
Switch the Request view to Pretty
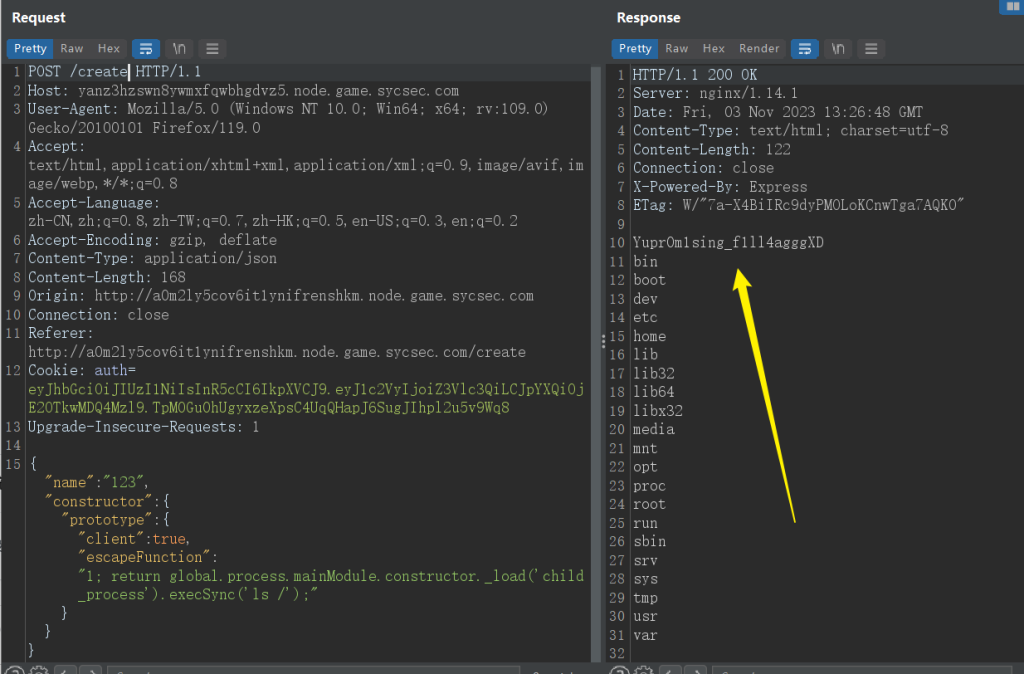[30, 48]
